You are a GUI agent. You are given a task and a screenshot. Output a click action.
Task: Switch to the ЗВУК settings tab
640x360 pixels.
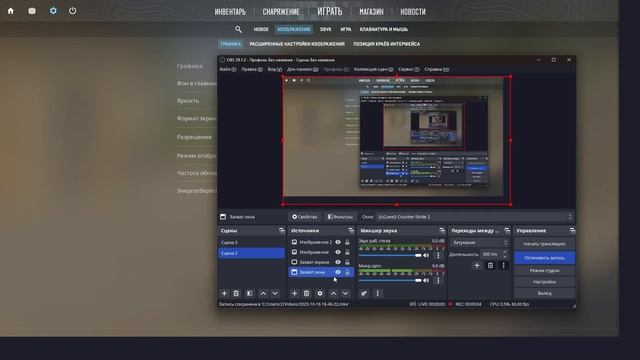point(326,29)
